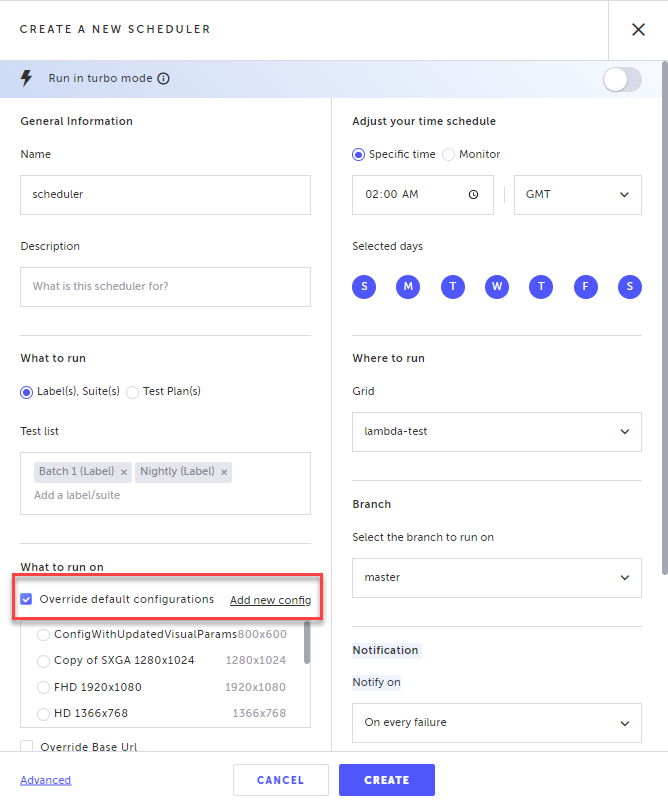Uncheck Override default configurations checkbox
Viewport: 668px width, 807px height.
click(27, 600)
